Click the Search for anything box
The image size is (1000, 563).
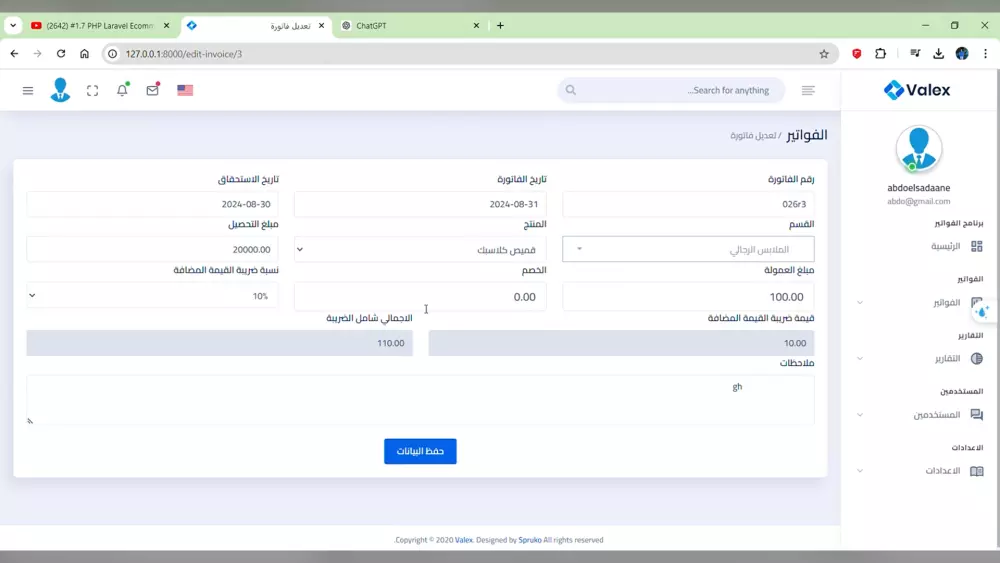tap(671, 91)
